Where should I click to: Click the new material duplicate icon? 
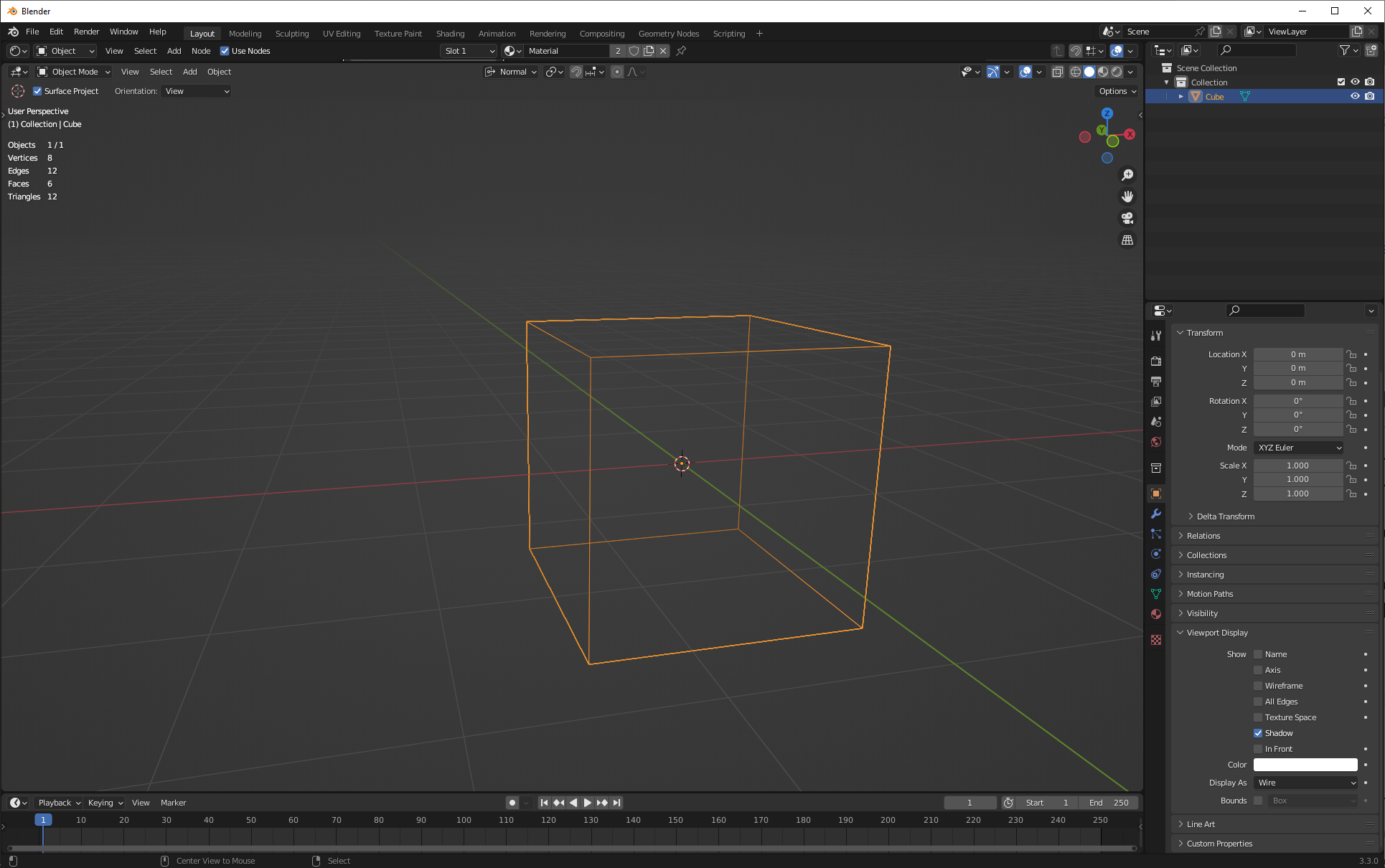click(649, 51)
